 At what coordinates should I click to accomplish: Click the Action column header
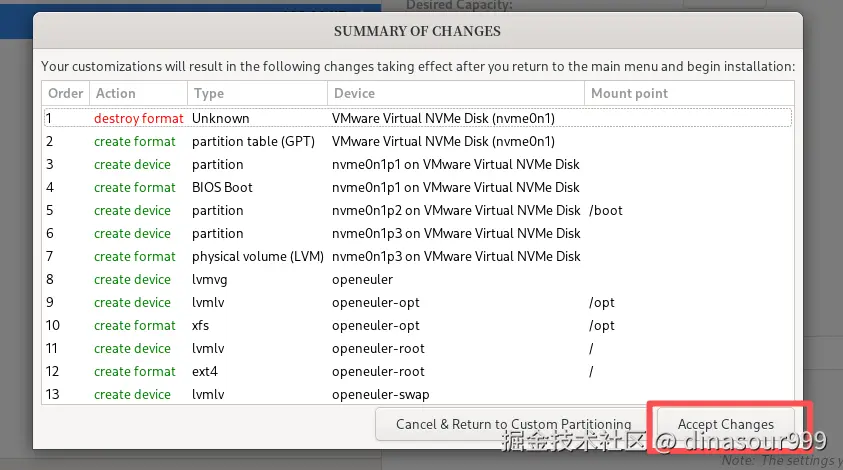pyautogui.click(x=137, y=93)
